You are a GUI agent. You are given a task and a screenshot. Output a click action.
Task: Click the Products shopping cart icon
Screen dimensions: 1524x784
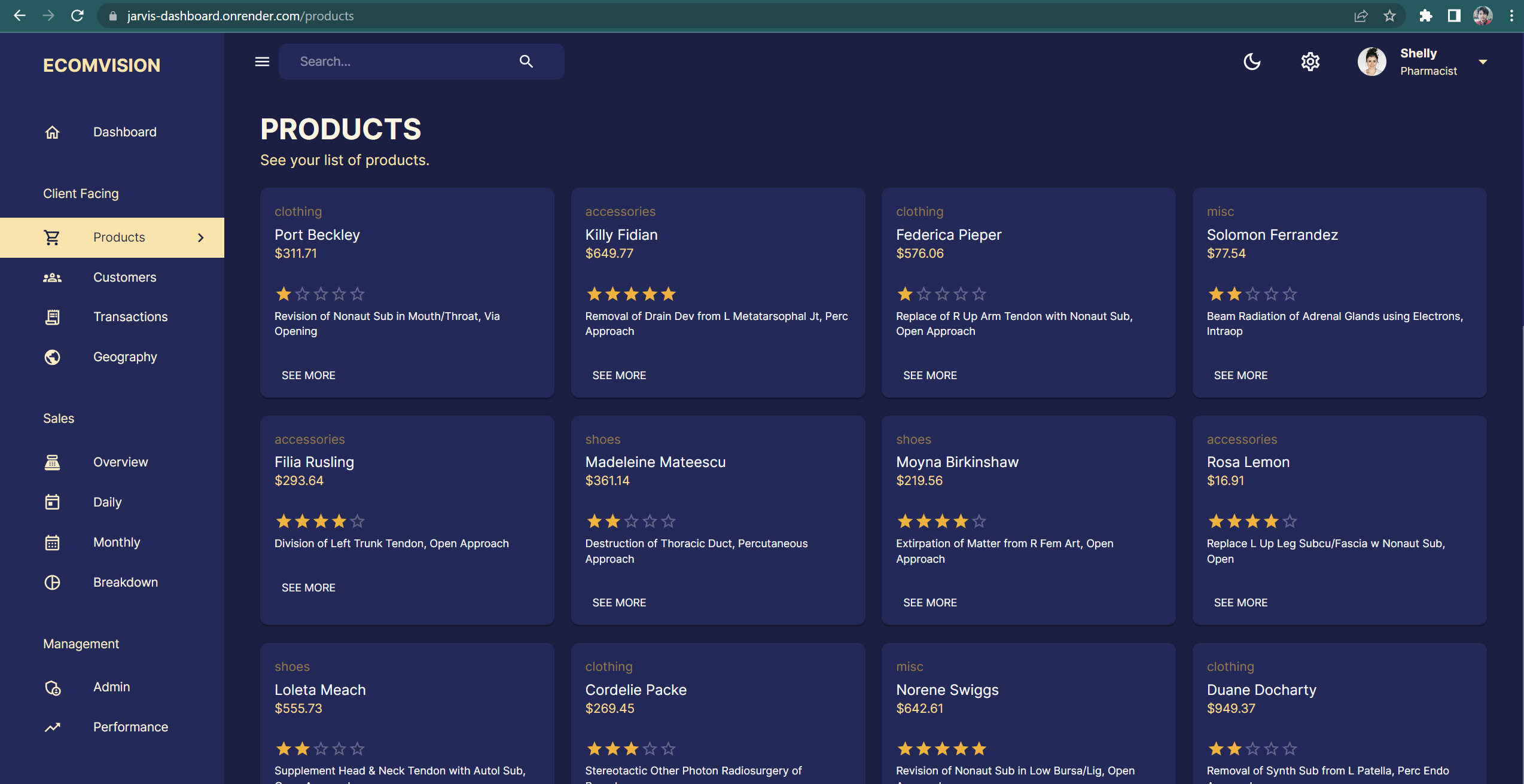pyautogui.click(x=52, y=237)
